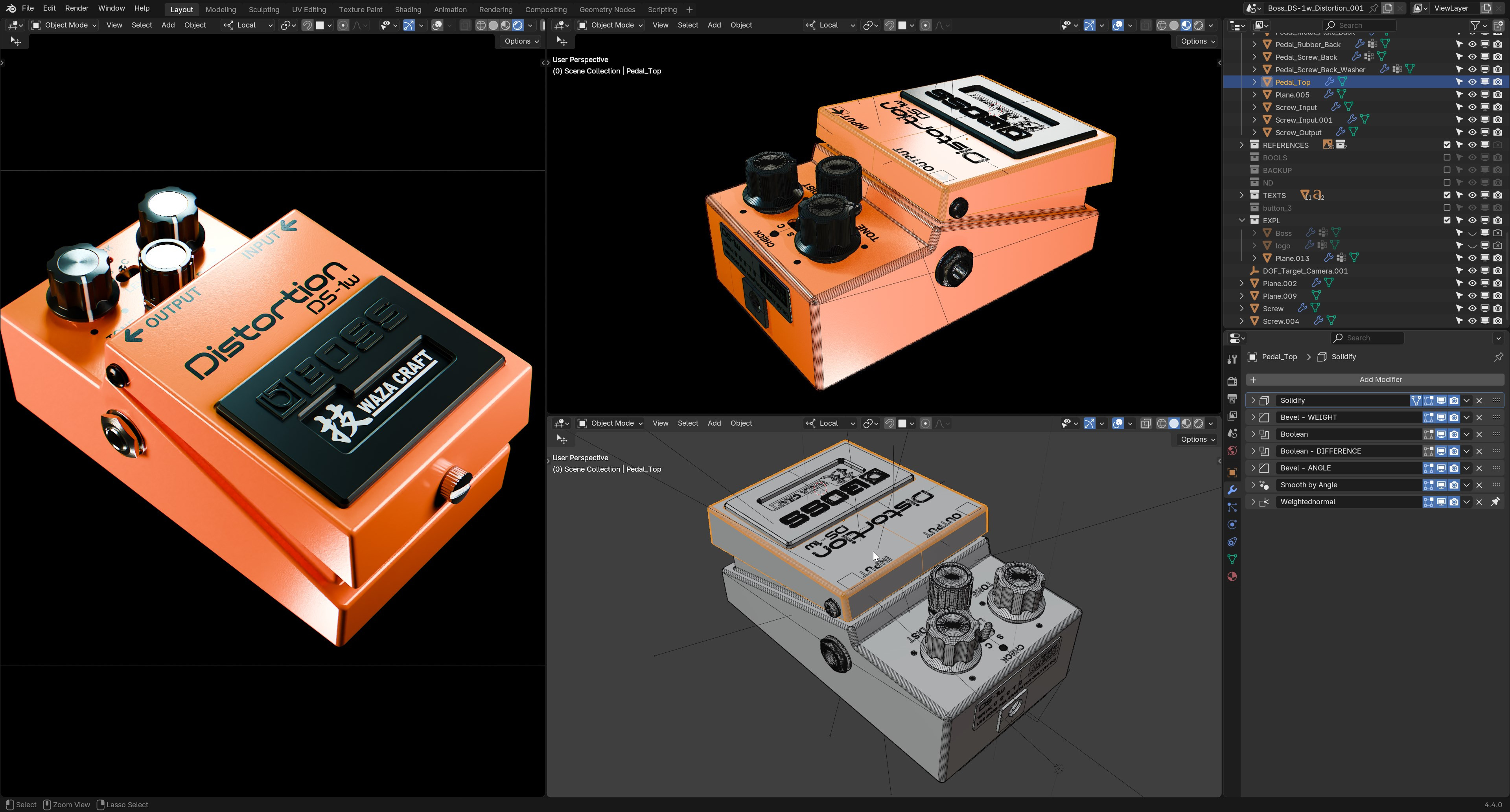The image size is (1510, 812).
Task: Open the Render properties tab
Action: coord(1232,381)
